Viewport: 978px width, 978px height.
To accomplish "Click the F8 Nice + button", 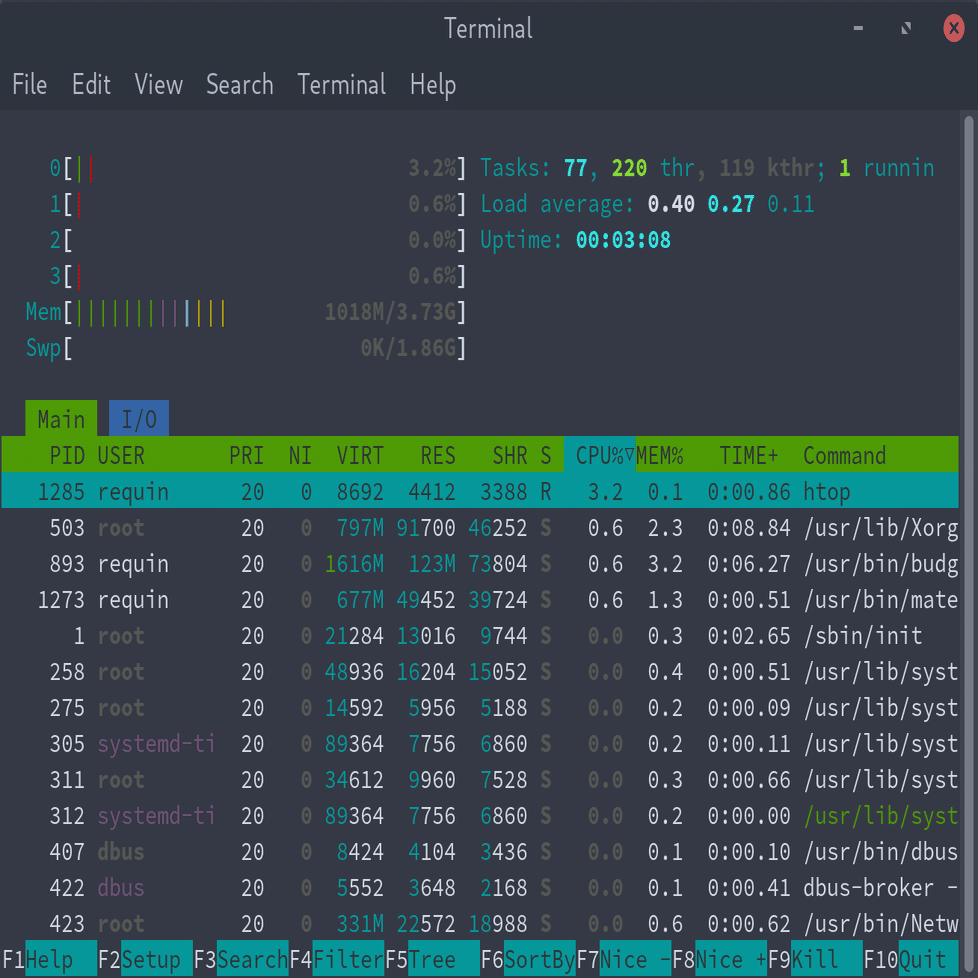I will pos(720,959).
